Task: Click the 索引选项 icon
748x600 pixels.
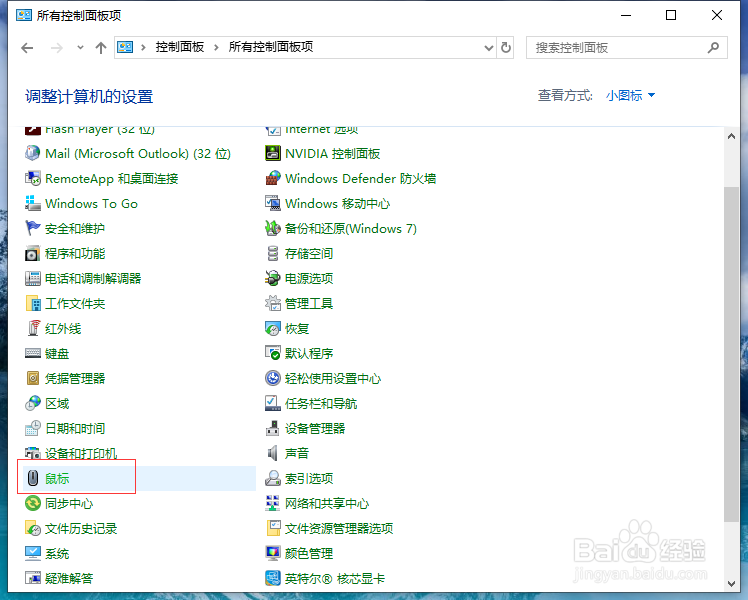Action: click(x=272, y=478)
